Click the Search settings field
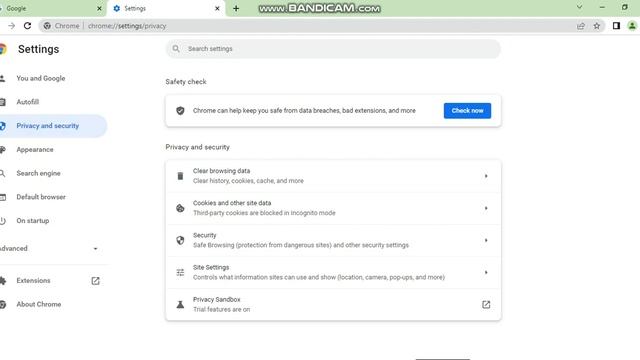Image resolution: width=640 pixels, height=360 pixels. pos(333,49)
